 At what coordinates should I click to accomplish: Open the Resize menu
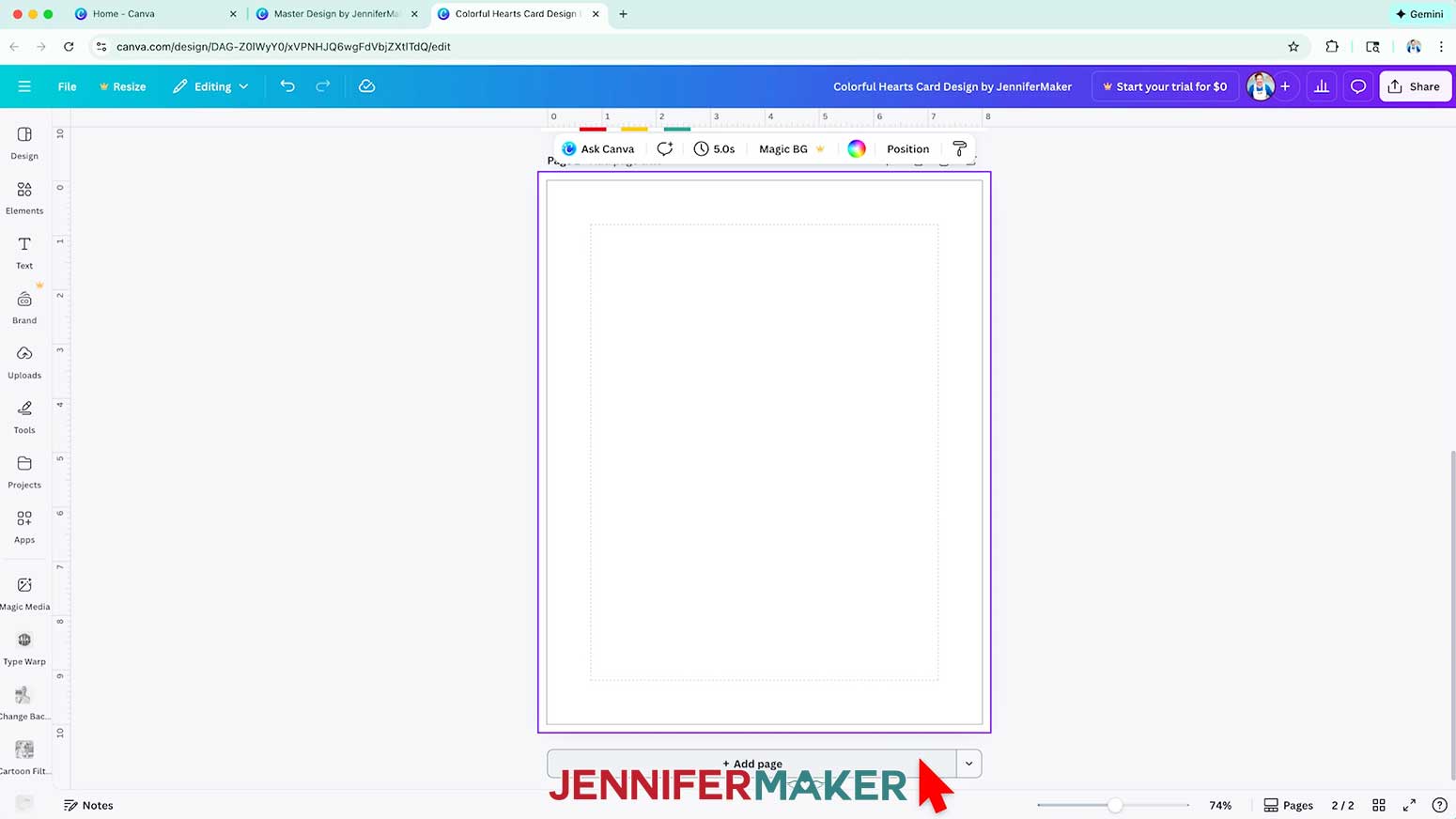coord(122,86)
